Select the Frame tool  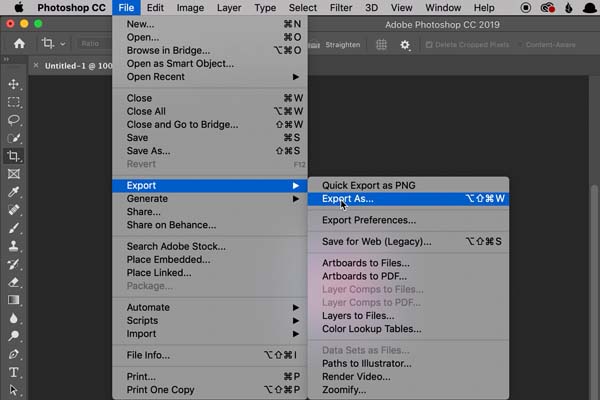14,174
